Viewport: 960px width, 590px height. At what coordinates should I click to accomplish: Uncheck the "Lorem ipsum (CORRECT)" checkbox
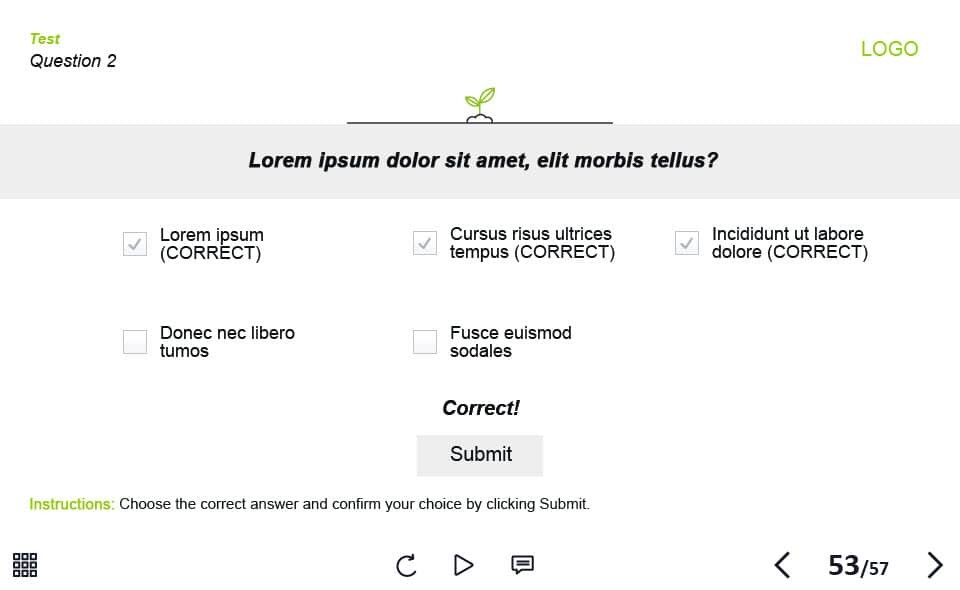[135, 244]
